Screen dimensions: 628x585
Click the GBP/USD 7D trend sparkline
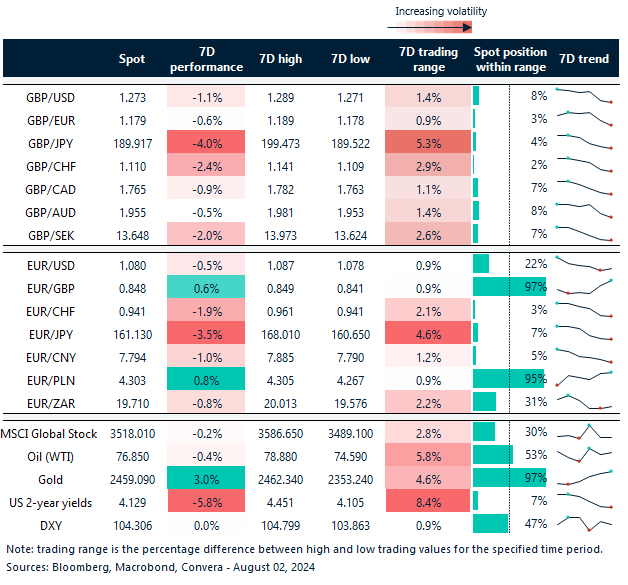583,96
